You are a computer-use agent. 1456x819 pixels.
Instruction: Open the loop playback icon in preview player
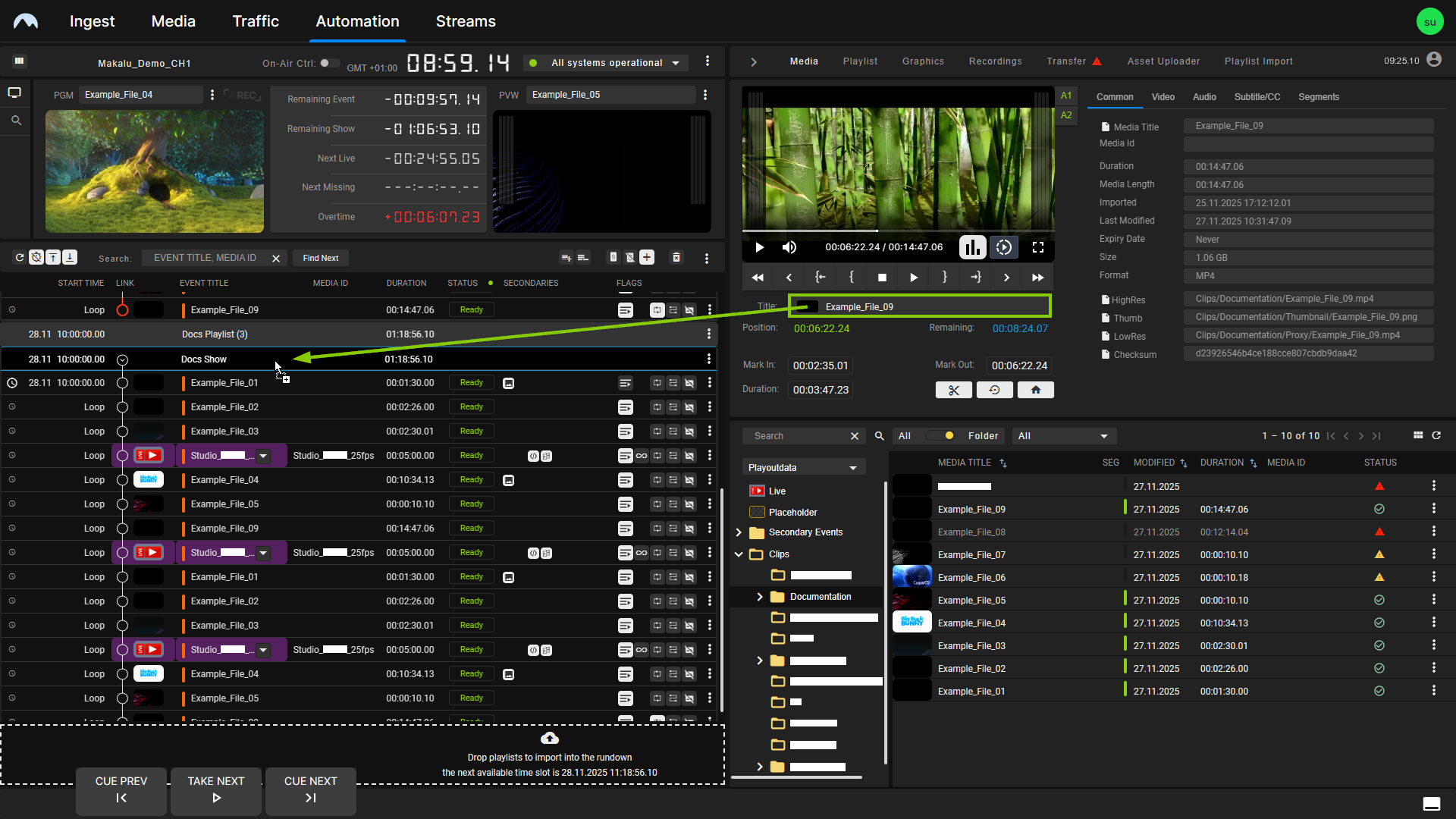point(1005,246)
